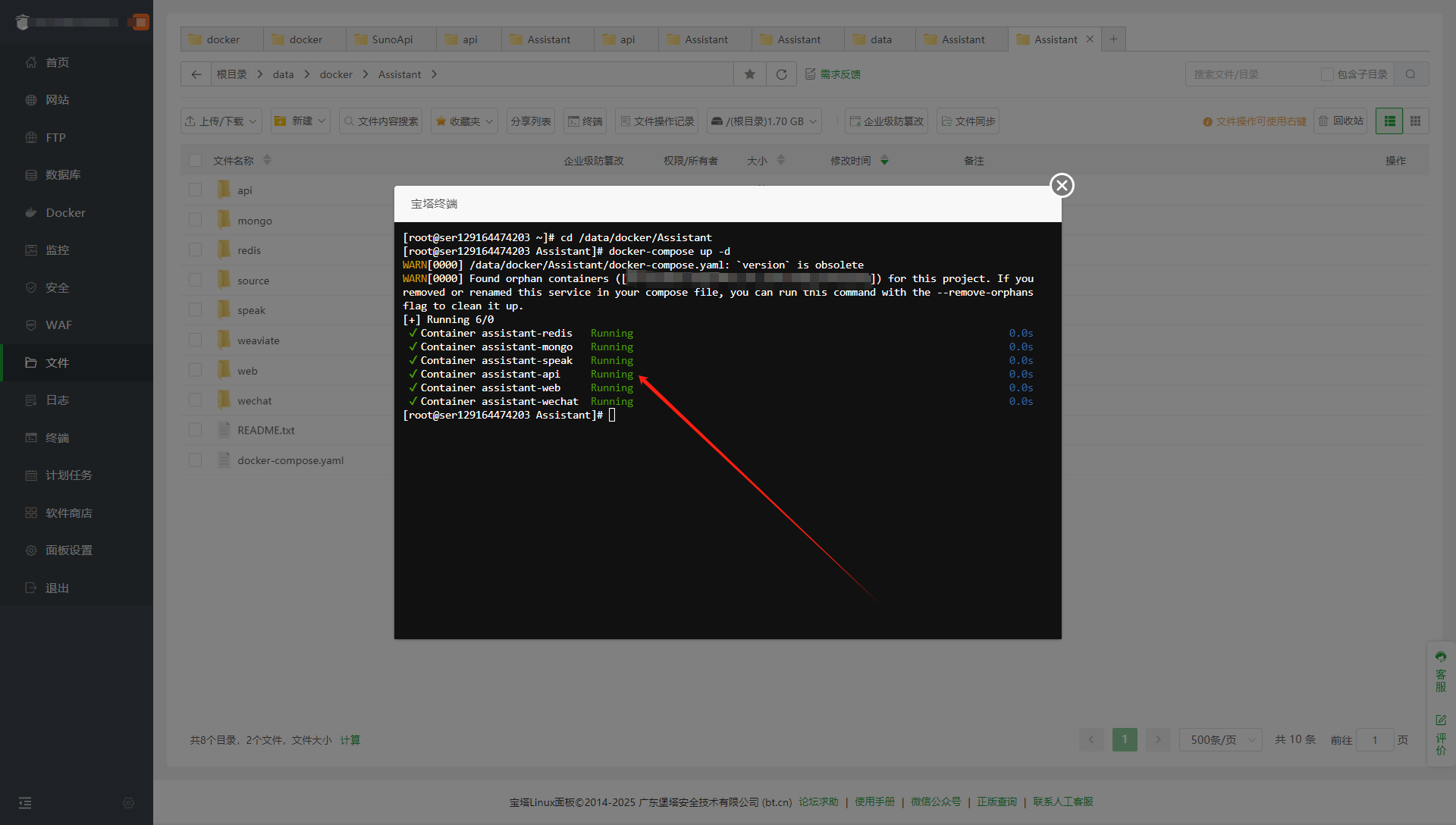Click the 面板设置 panel settings icon
The image size is (1456, 825).
[31, 550]
